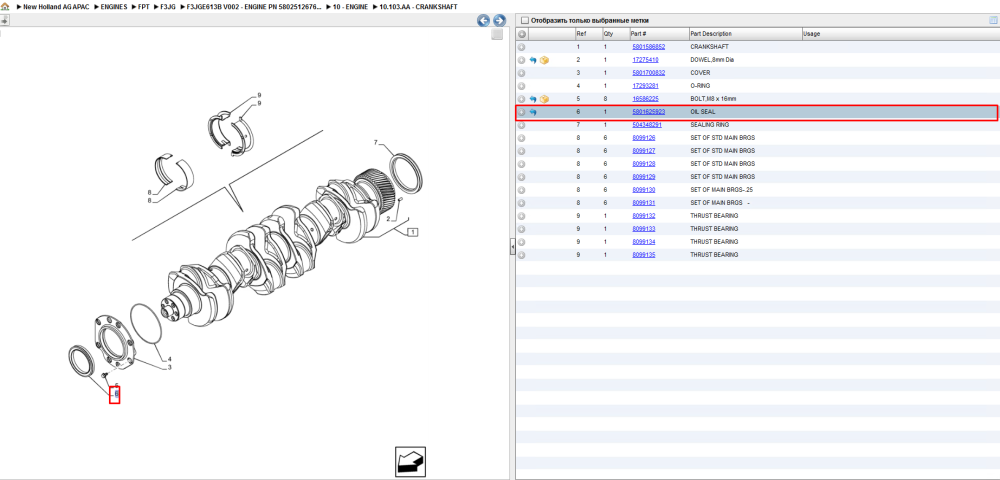Viewport: 1000px width, 480px height.
Task: Click the add icon in the COVER row
Action: (522, 73)
